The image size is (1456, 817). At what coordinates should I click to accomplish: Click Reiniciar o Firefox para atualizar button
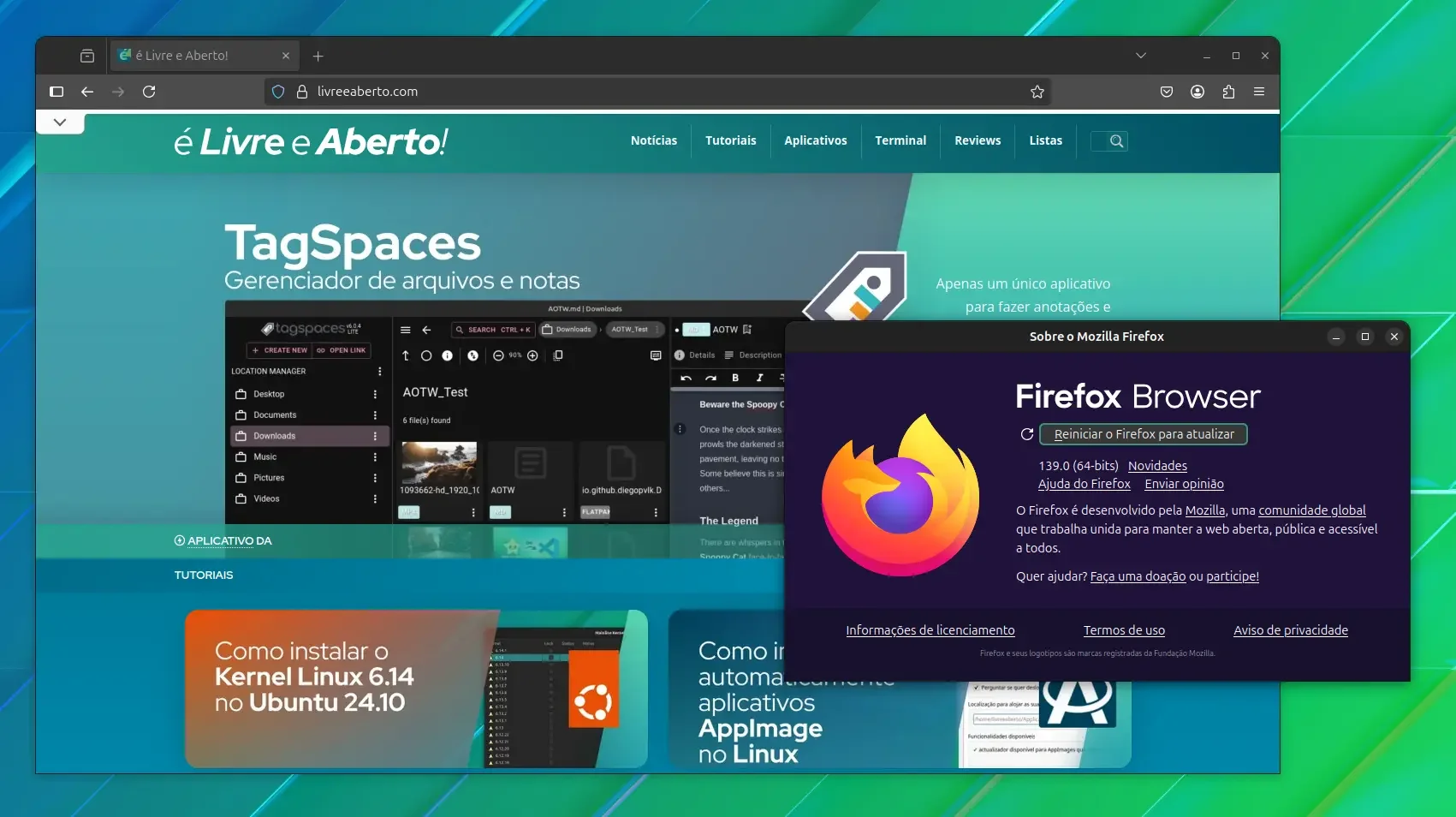1144,434
